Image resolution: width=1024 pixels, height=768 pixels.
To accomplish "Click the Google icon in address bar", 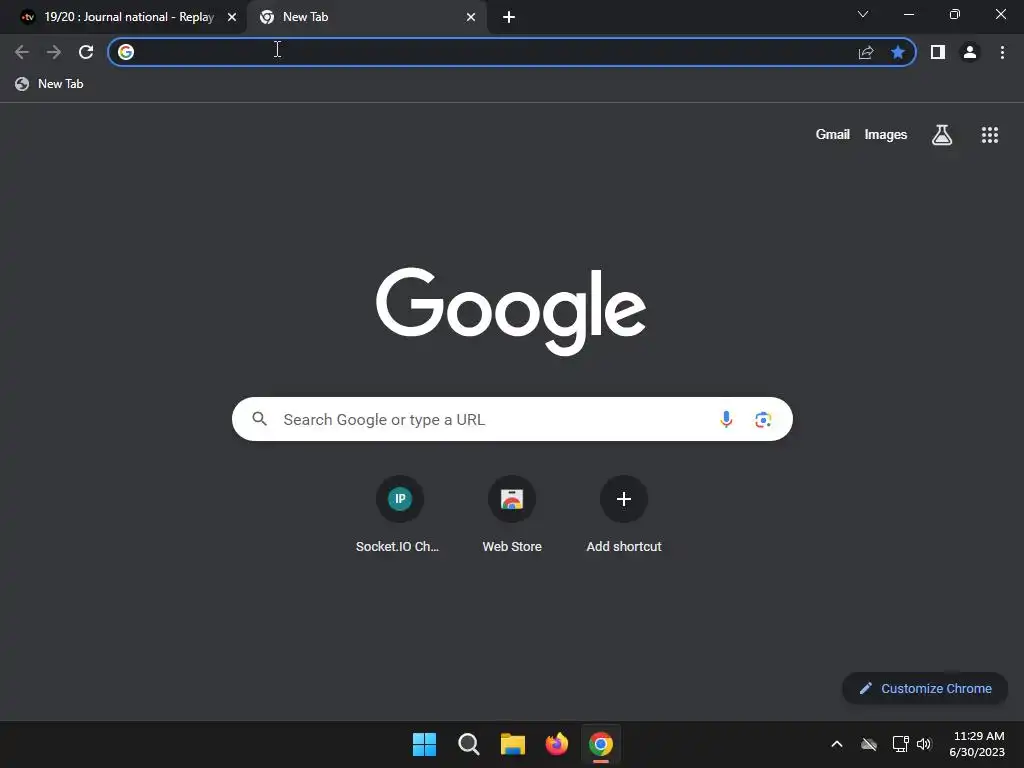I will [126, 52].
